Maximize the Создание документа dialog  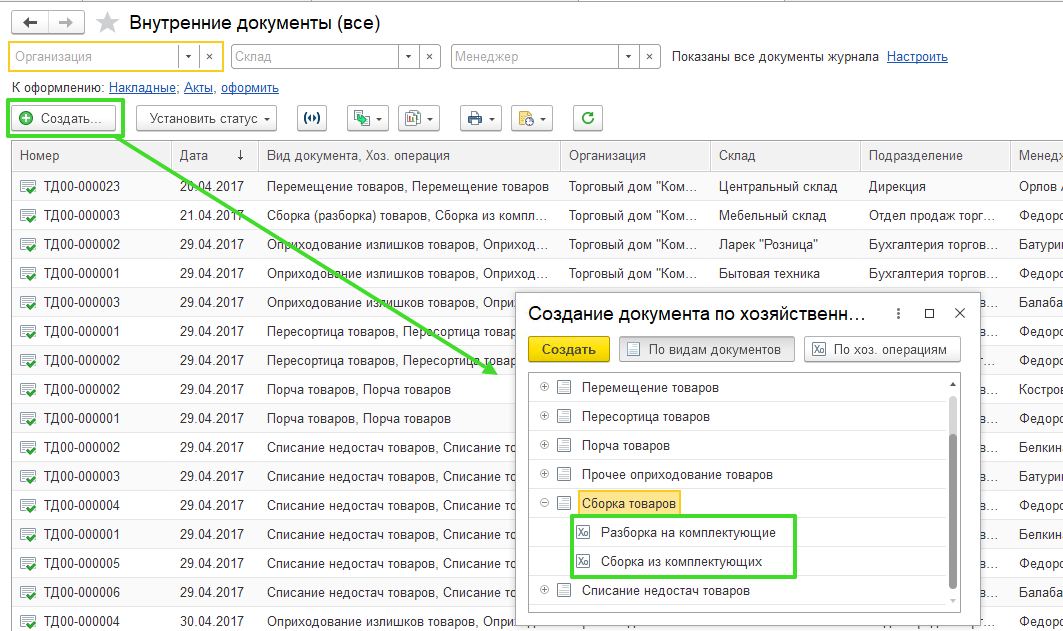point(929,313)
